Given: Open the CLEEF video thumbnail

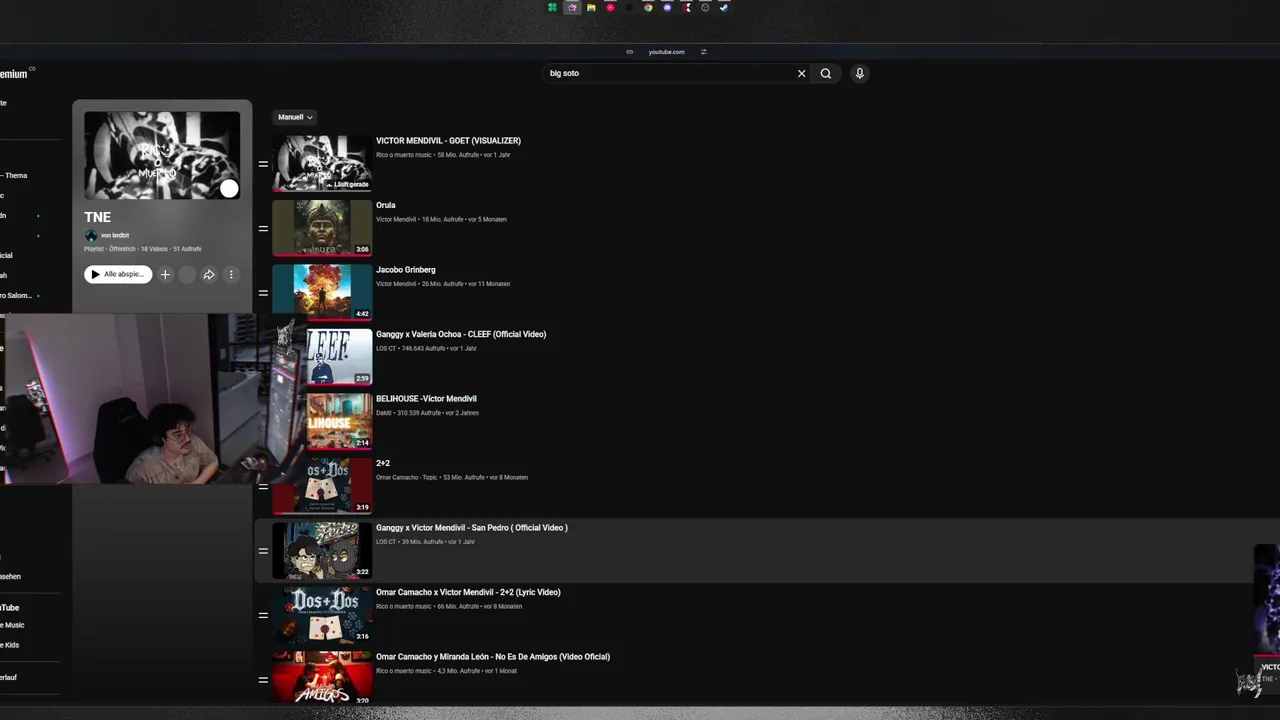Looking at the screenshot, I should point(338,357).
